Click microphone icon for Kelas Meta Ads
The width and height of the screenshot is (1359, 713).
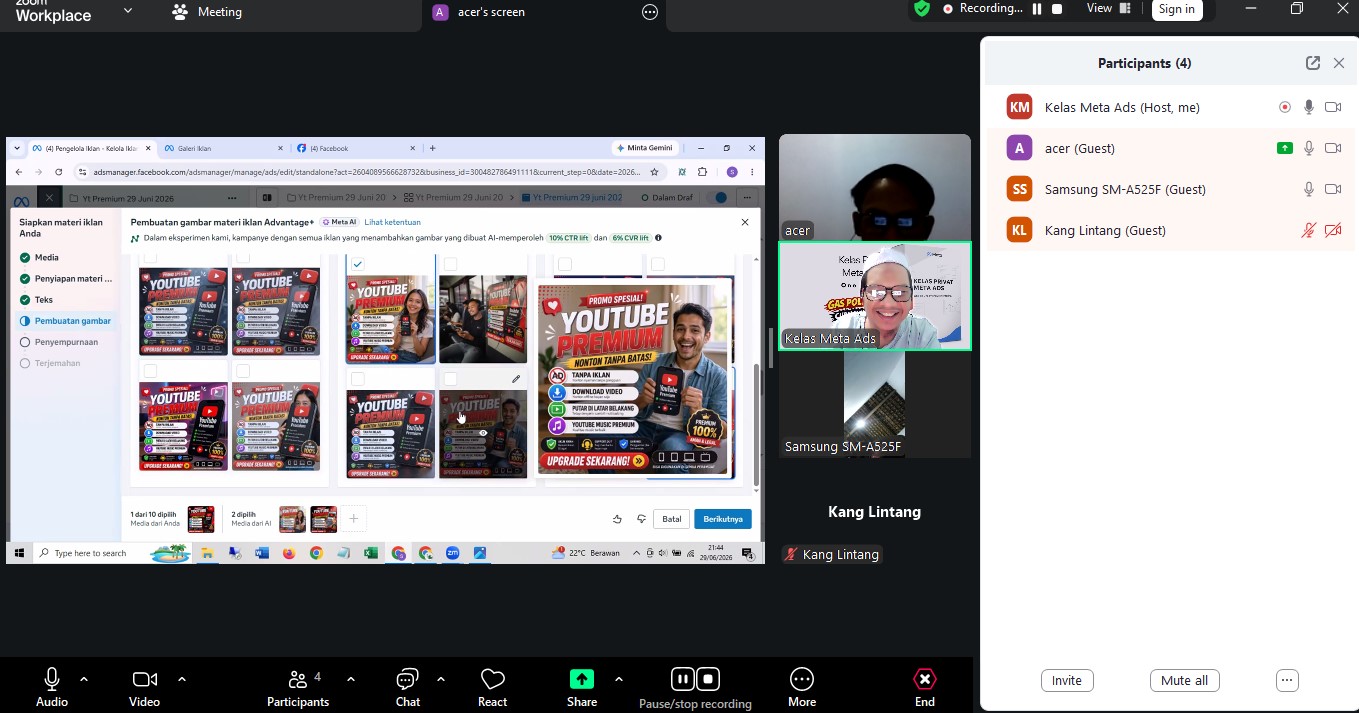(1309, 107)
